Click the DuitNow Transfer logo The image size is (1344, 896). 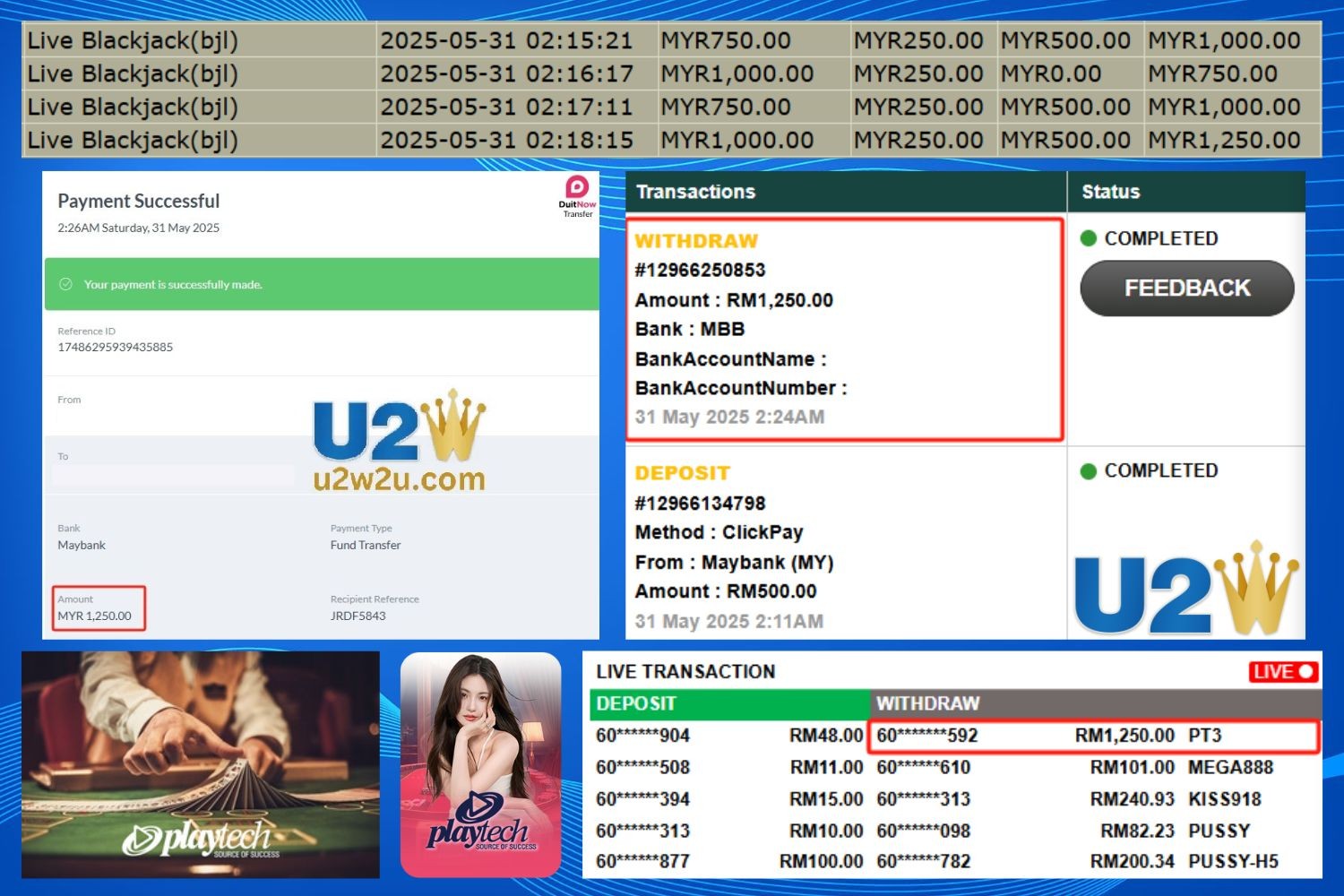[x=578, y=196]
